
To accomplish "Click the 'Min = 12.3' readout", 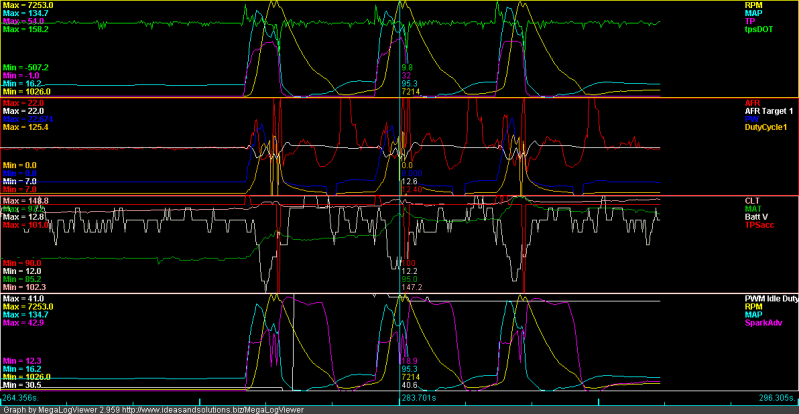I will [22, 361].
